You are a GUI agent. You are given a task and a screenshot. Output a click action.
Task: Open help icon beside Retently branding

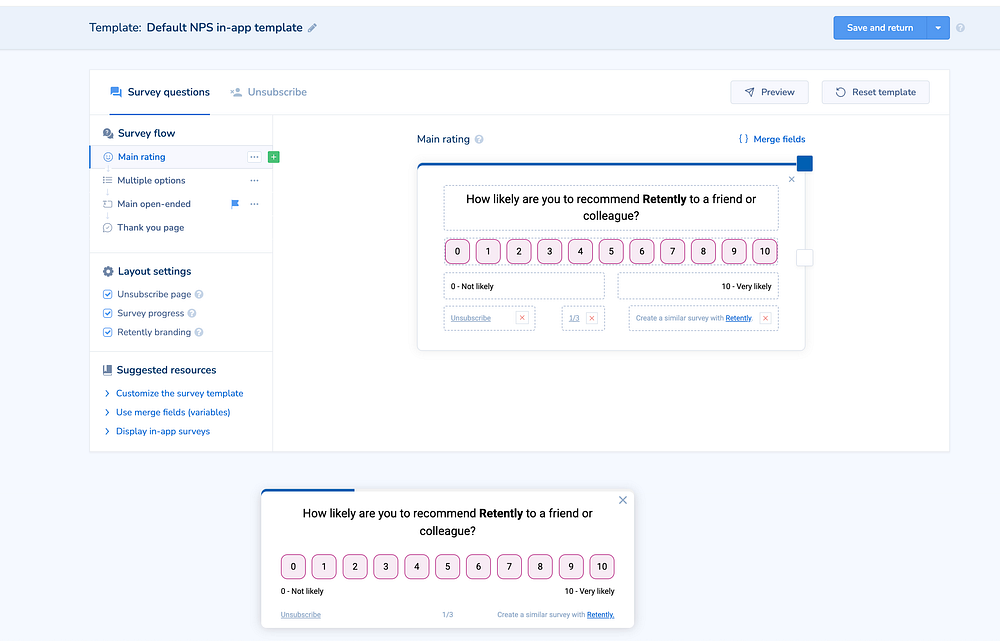pyautogui.click(x=199, y=332)
